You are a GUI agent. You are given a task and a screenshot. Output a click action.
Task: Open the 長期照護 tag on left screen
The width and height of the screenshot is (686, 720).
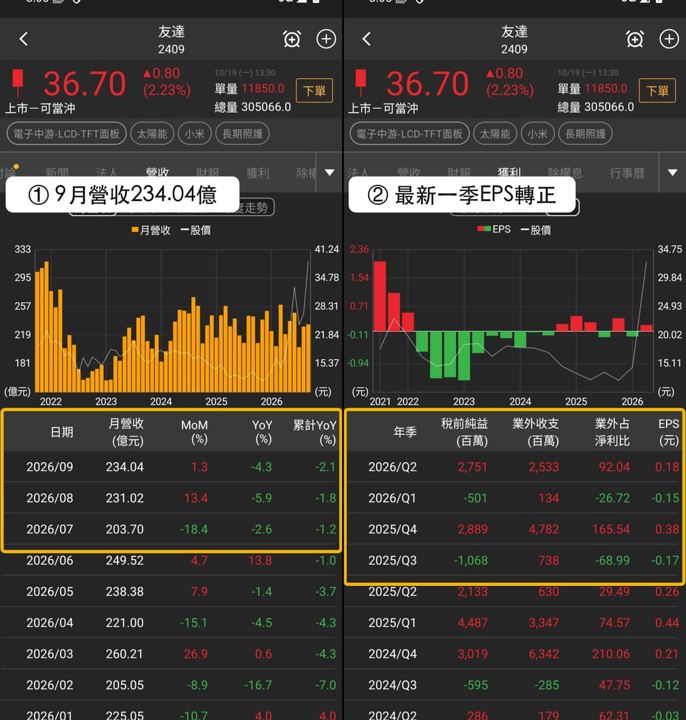pyautogui.click(x=242, y=134)
